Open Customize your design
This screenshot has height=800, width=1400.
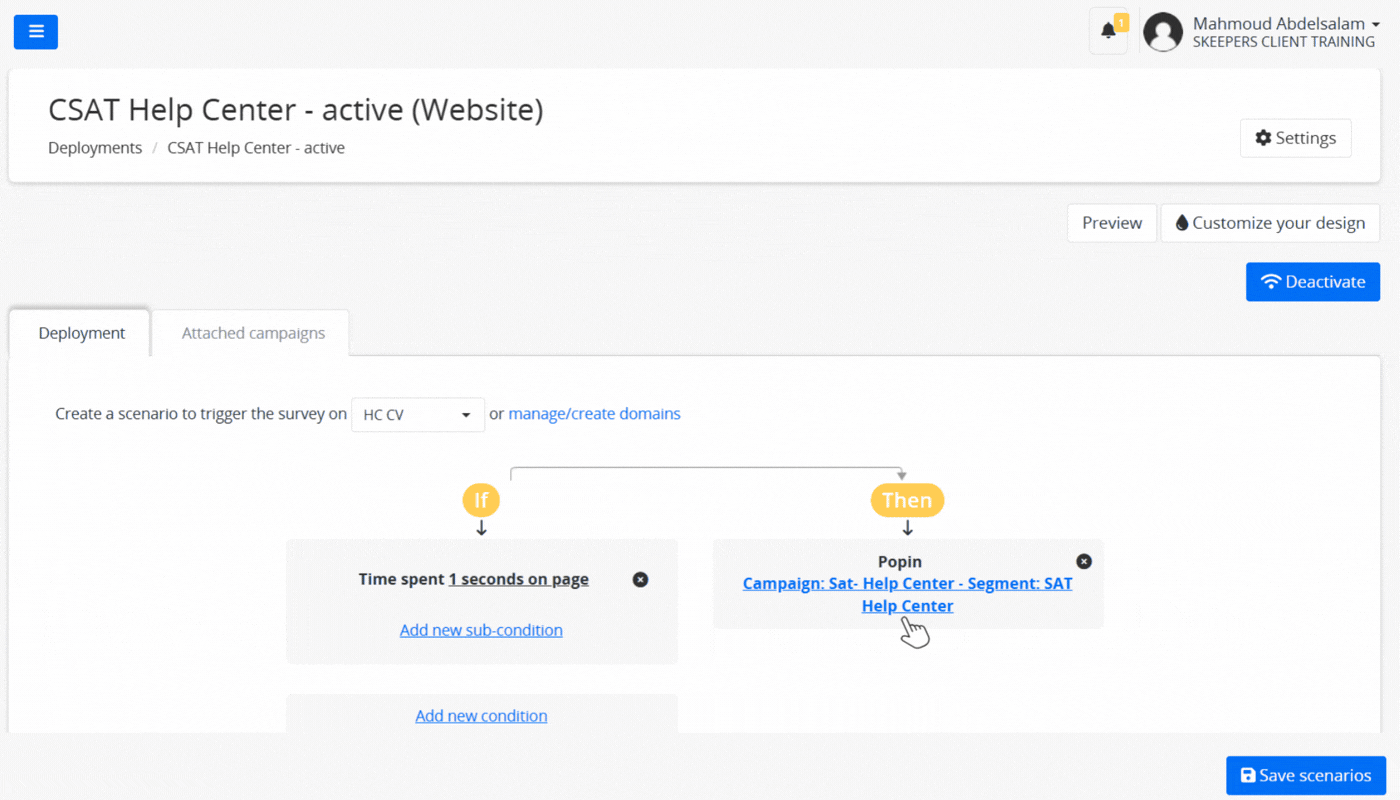click(x=1269, y=223)
